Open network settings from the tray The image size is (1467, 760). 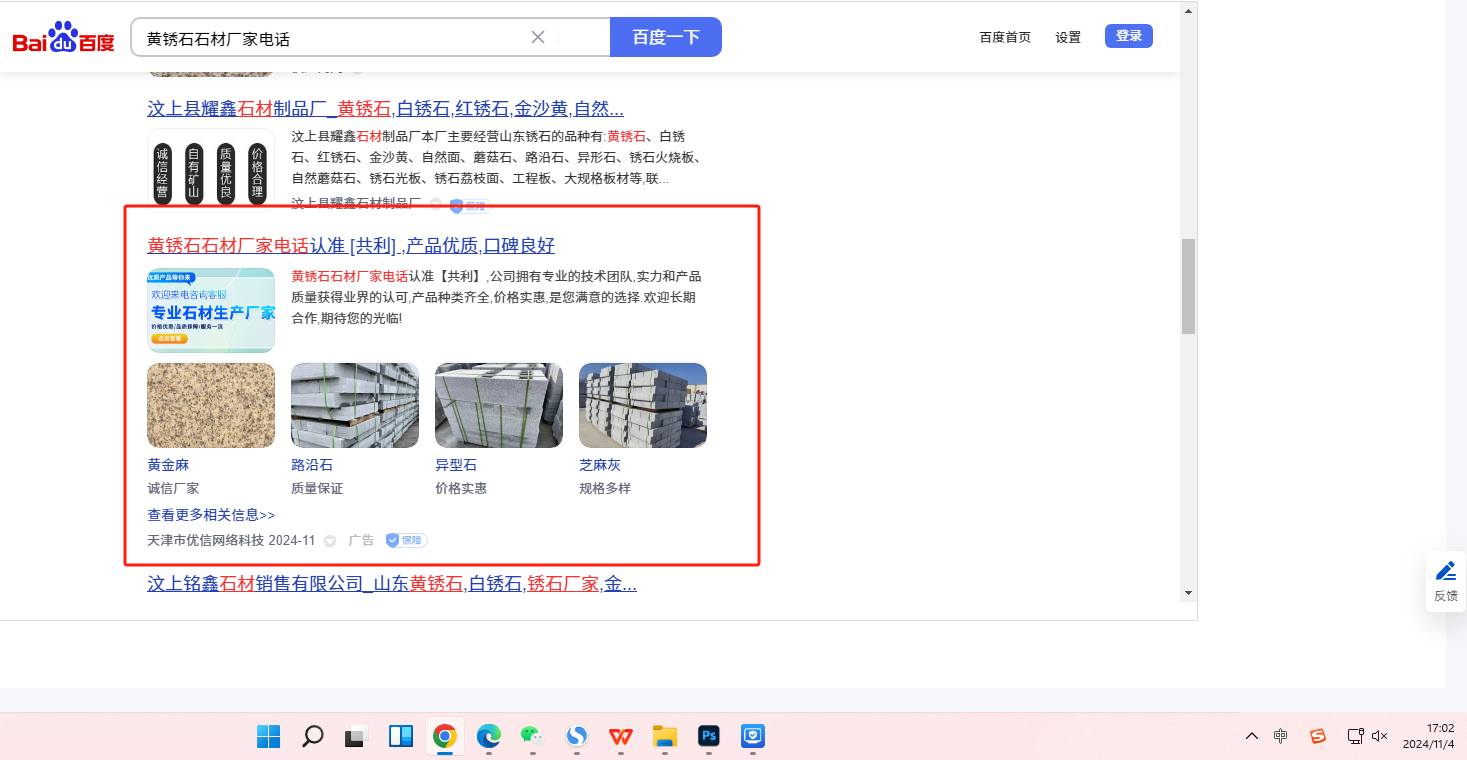(x=1356, y=737)
